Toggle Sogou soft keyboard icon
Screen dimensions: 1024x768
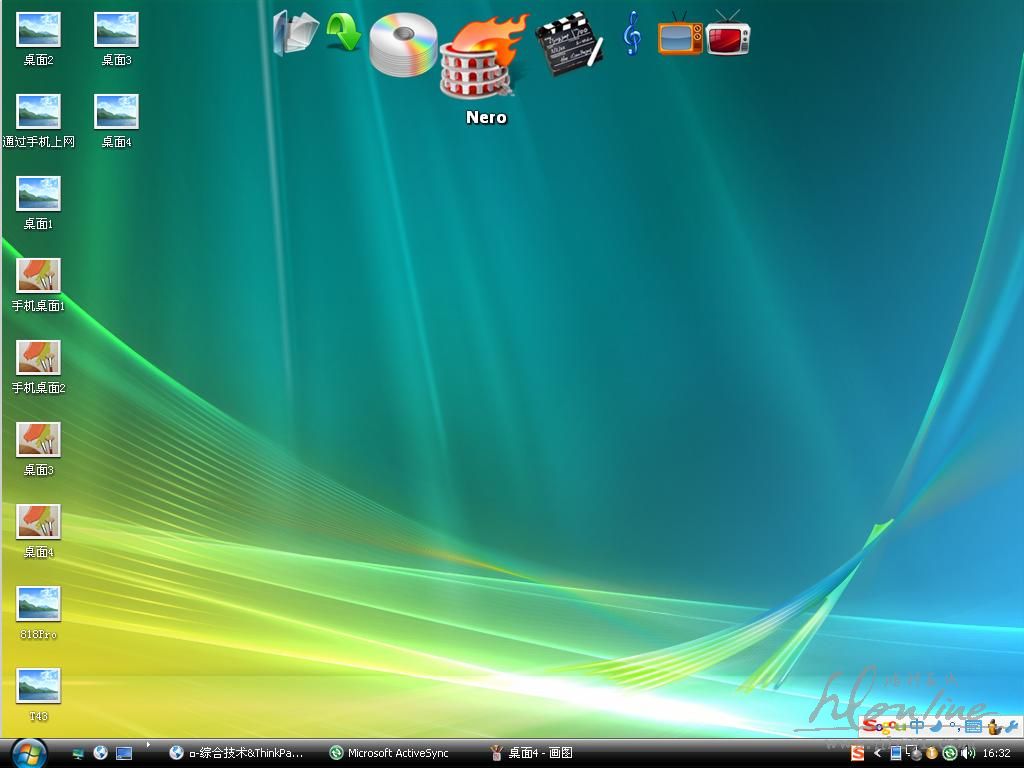[x=972, y=726]
